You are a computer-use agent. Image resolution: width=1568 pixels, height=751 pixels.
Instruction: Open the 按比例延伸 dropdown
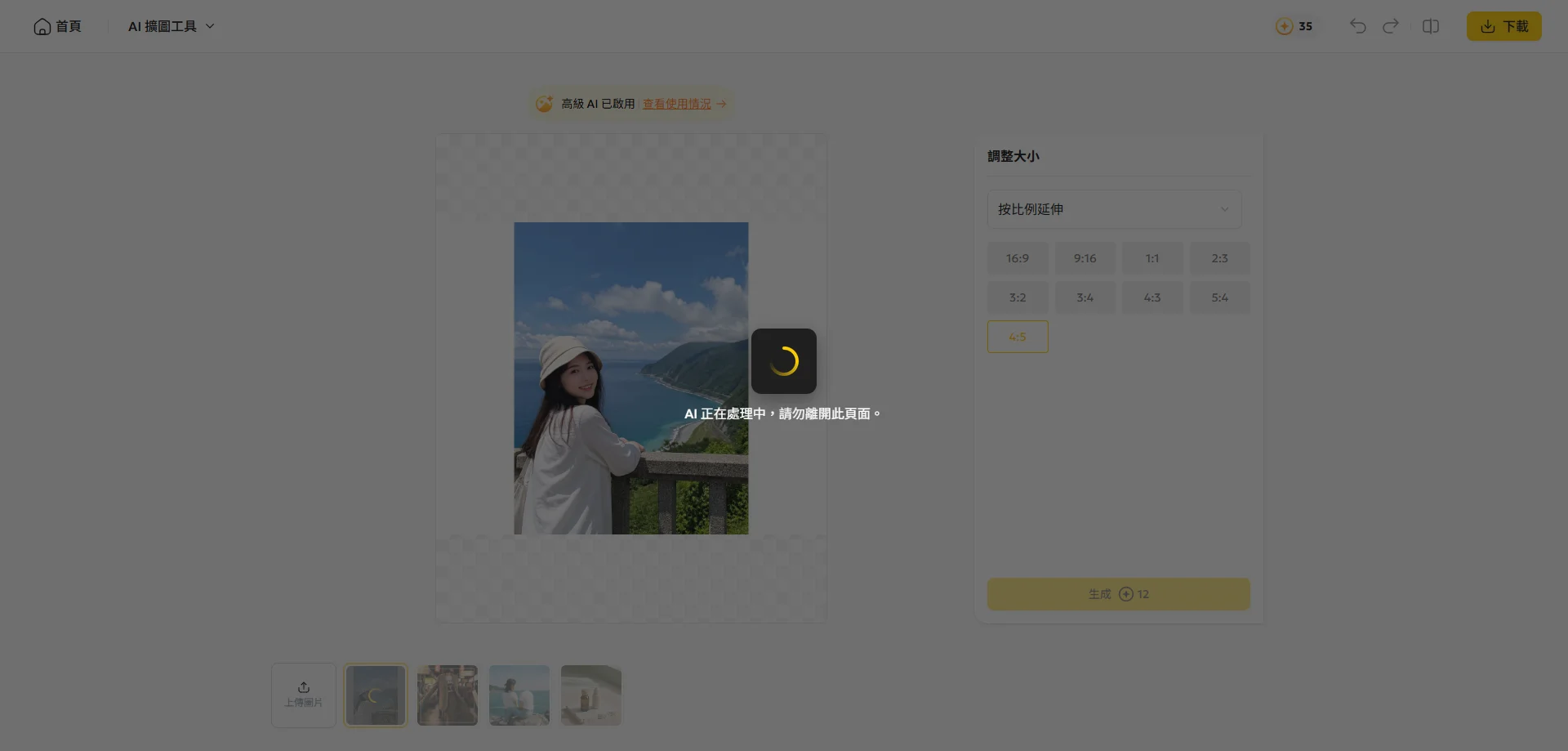point(1114,209)
